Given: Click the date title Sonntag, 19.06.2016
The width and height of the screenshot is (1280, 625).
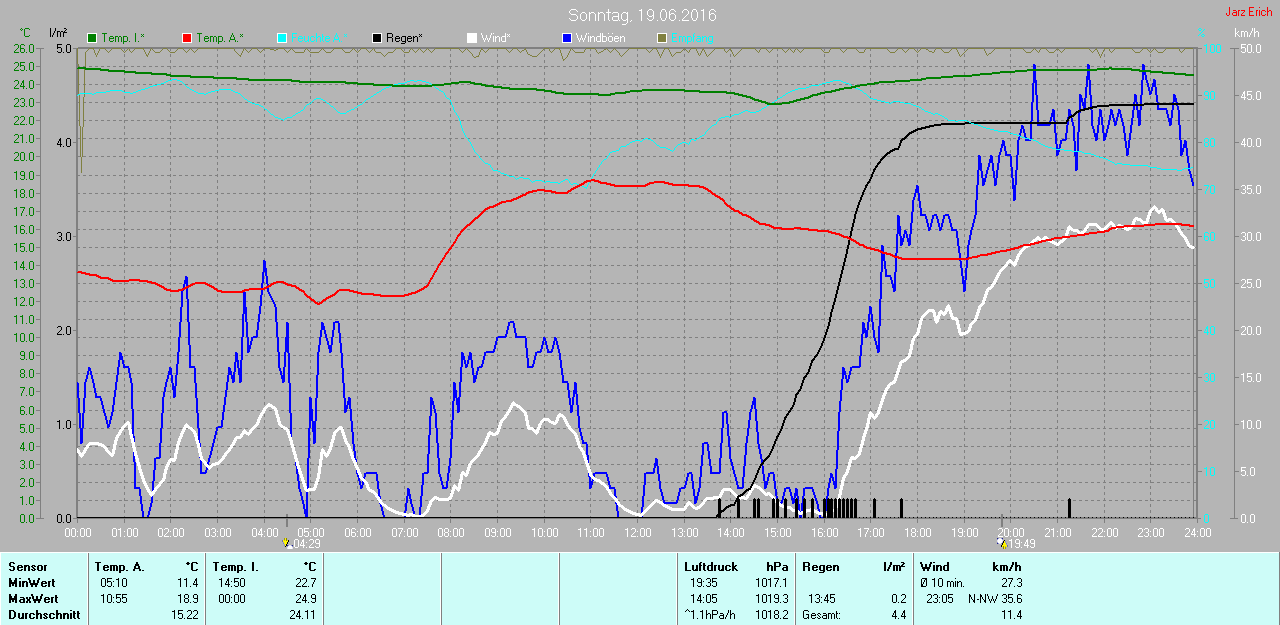Looking at the screenshot, I should click(642, 15).
